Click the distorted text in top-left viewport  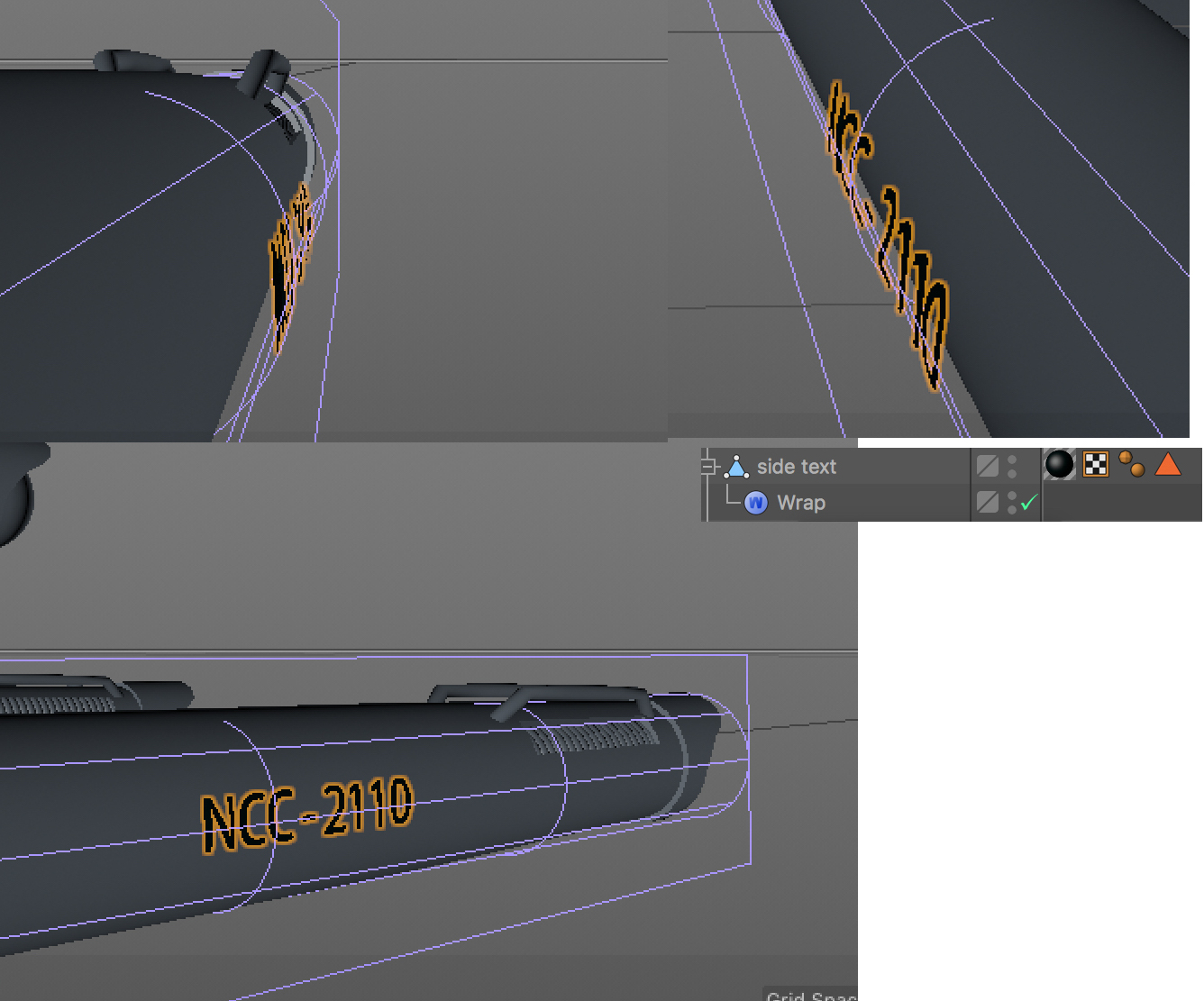[288, 261]
